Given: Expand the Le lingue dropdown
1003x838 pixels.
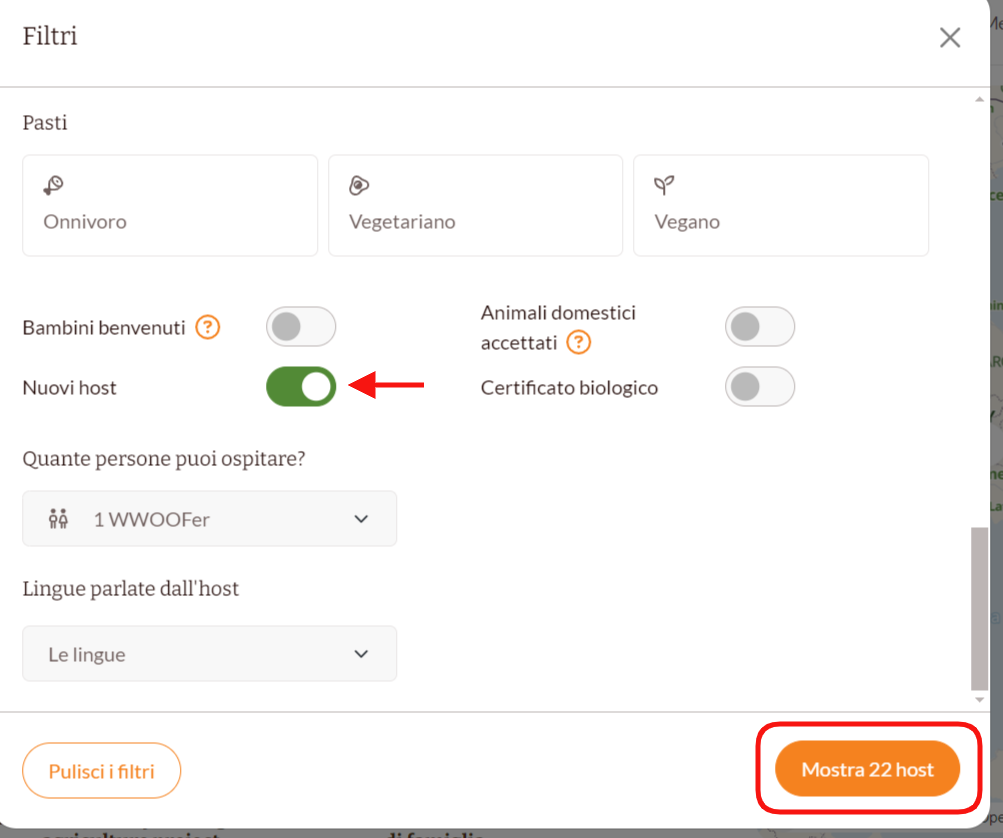Looking at the screenshot, I should coord(209,655).
